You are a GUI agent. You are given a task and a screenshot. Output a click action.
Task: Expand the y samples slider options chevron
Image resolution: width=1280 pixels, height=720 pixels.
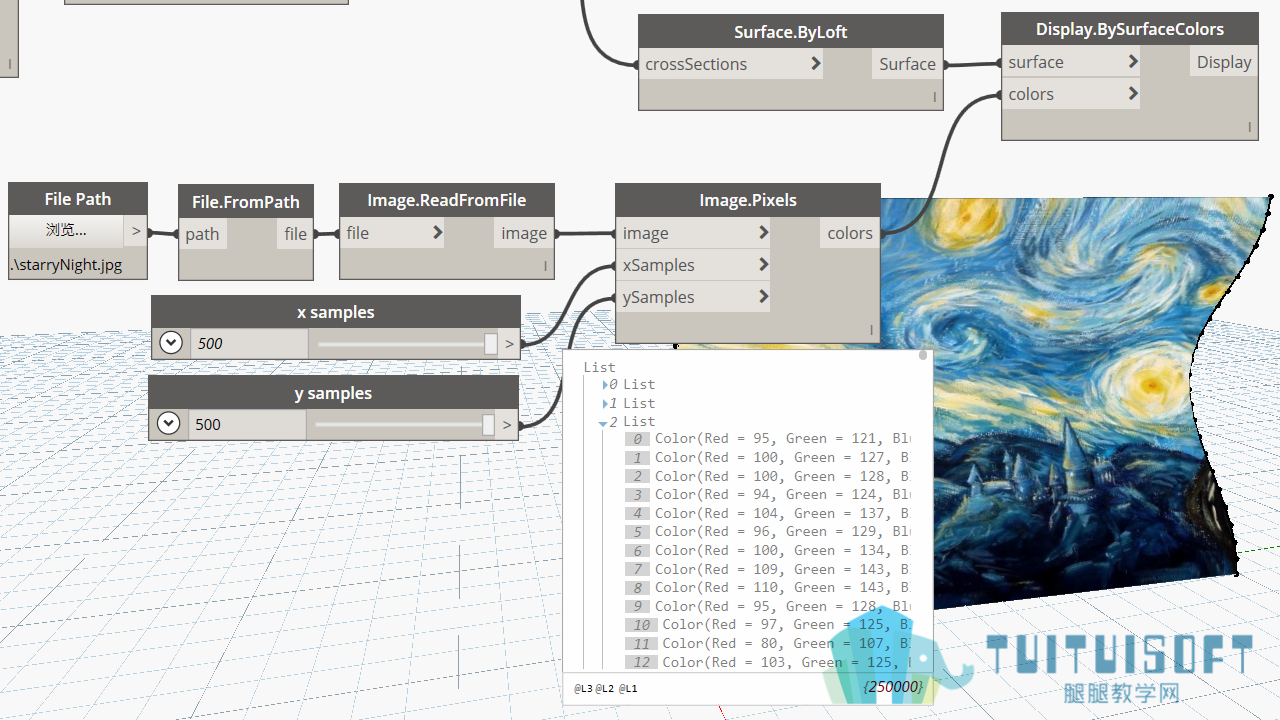point(169,424)
